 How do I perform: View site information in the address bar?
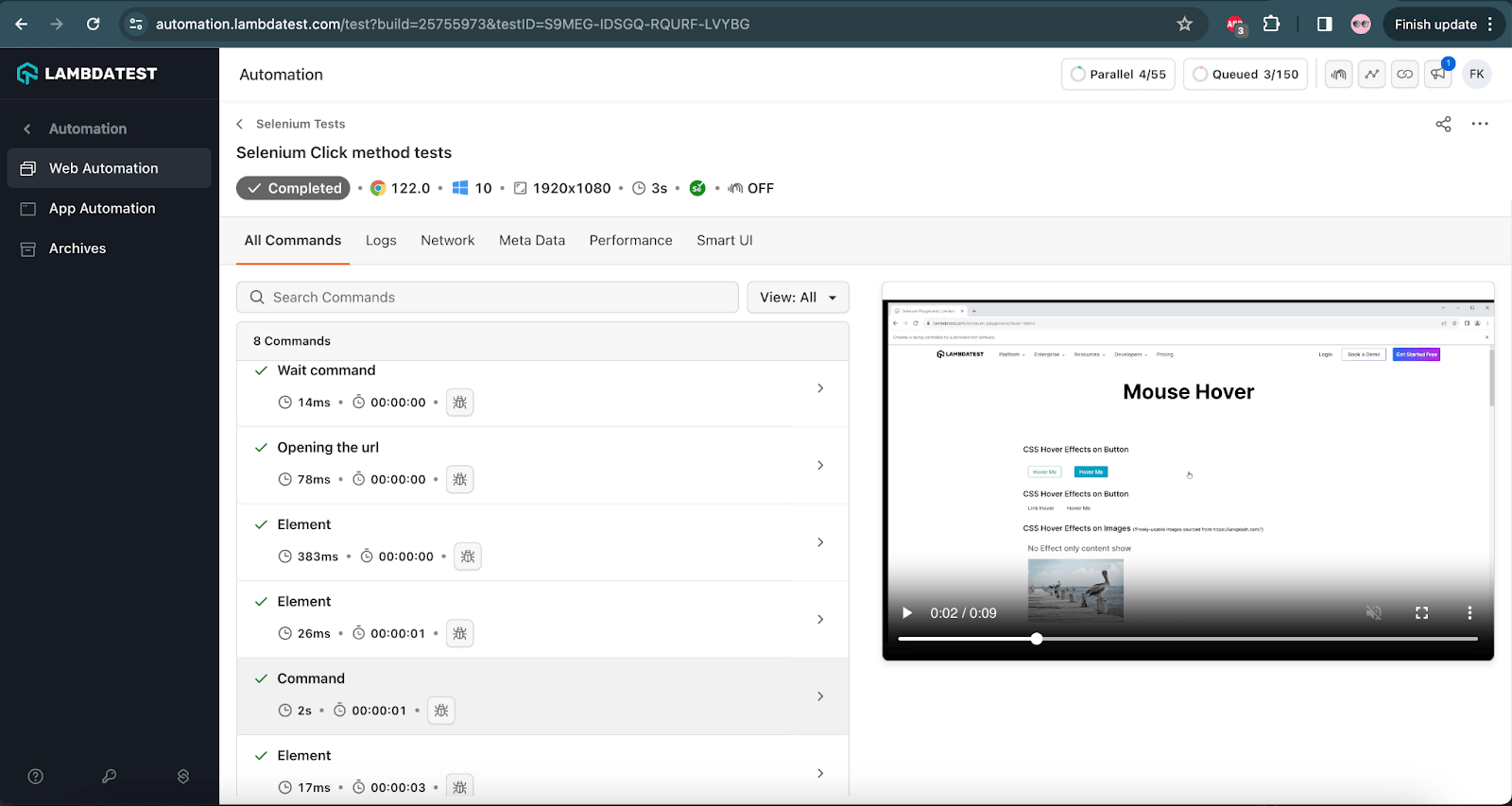[136, 25]
